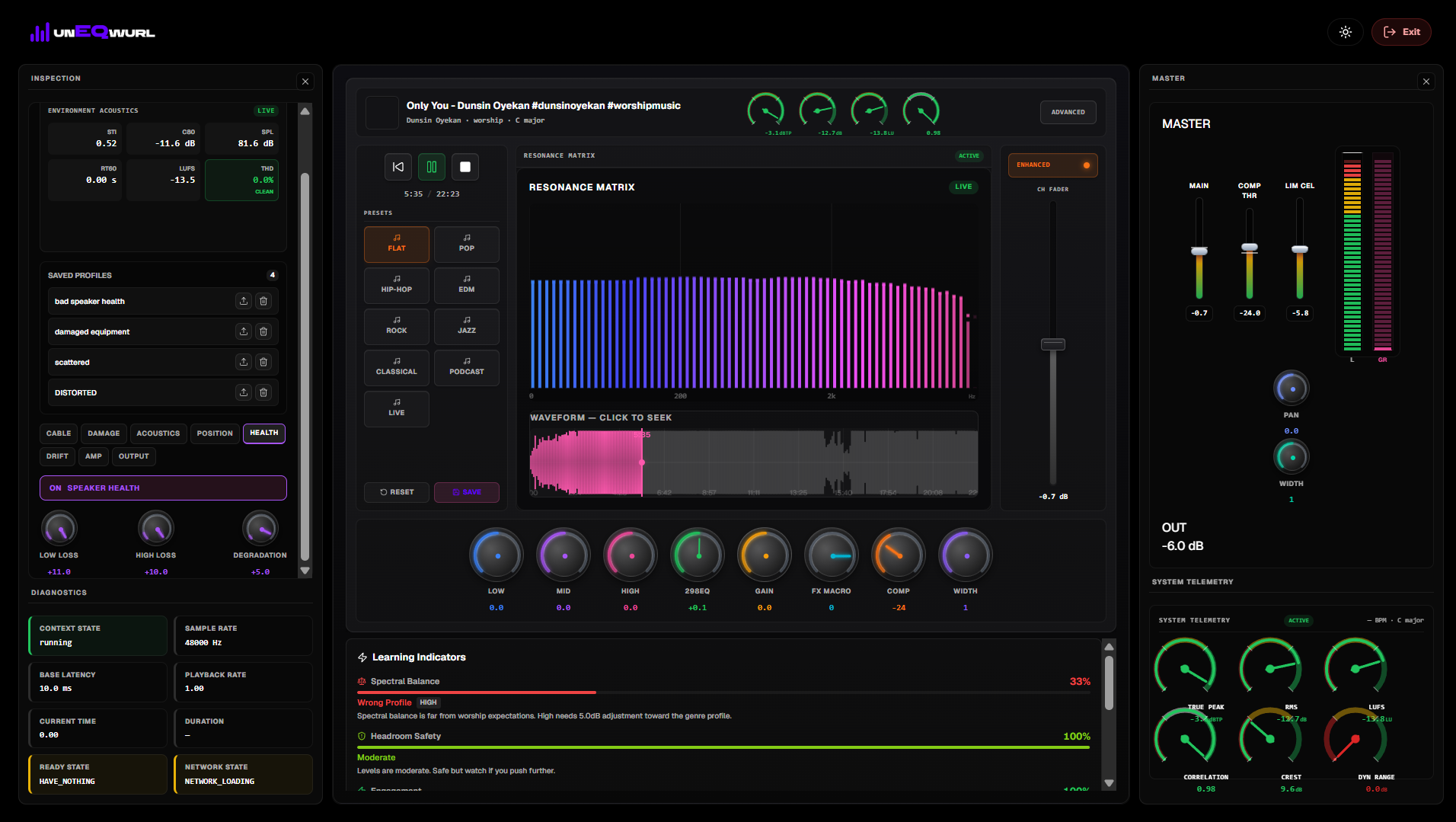
Task: Seek in the waveform display
Action: (754, 462)
